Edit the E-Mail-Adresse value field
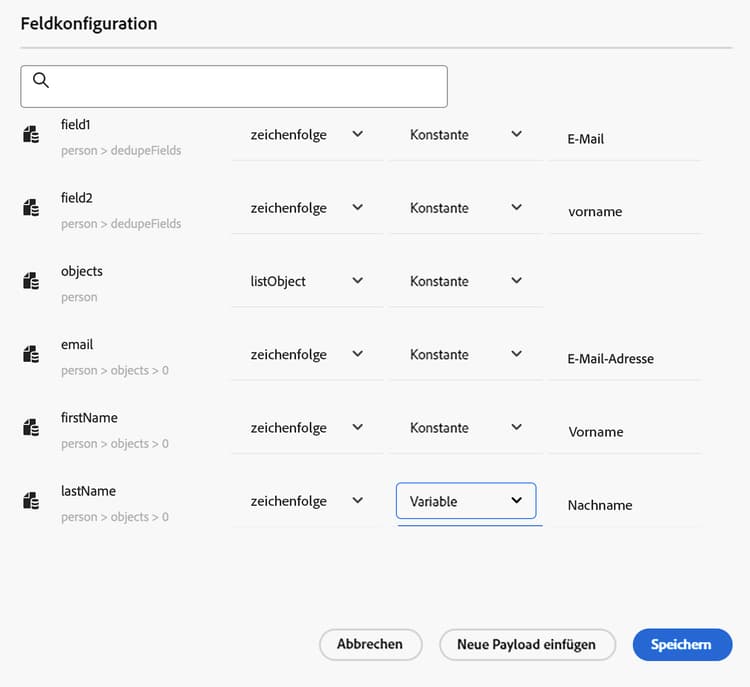The height and width of the screenshot is (687, 750). click(626, 359)
